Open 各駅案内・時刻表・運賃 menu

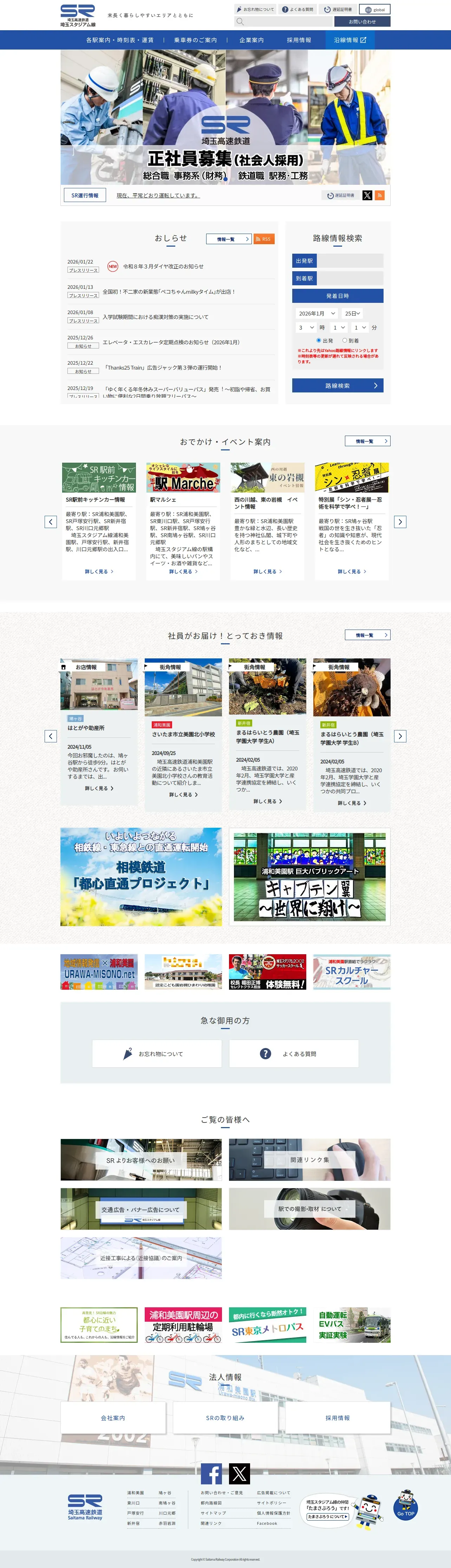(119, 40)
